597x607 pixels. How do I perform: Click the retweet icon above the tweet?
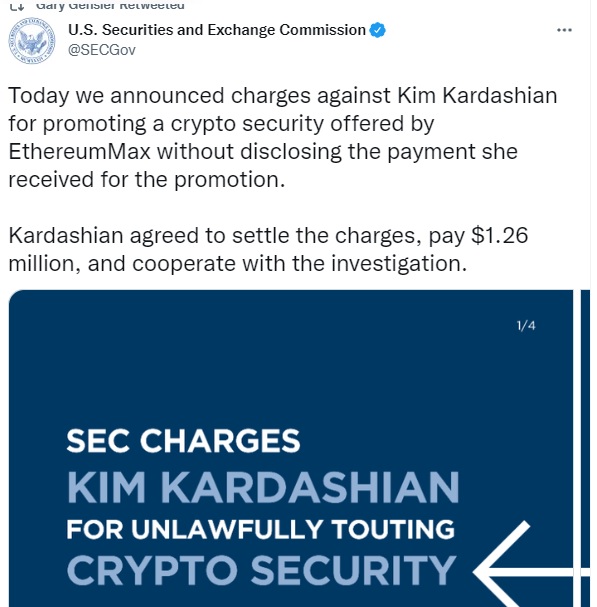(16, 5)
